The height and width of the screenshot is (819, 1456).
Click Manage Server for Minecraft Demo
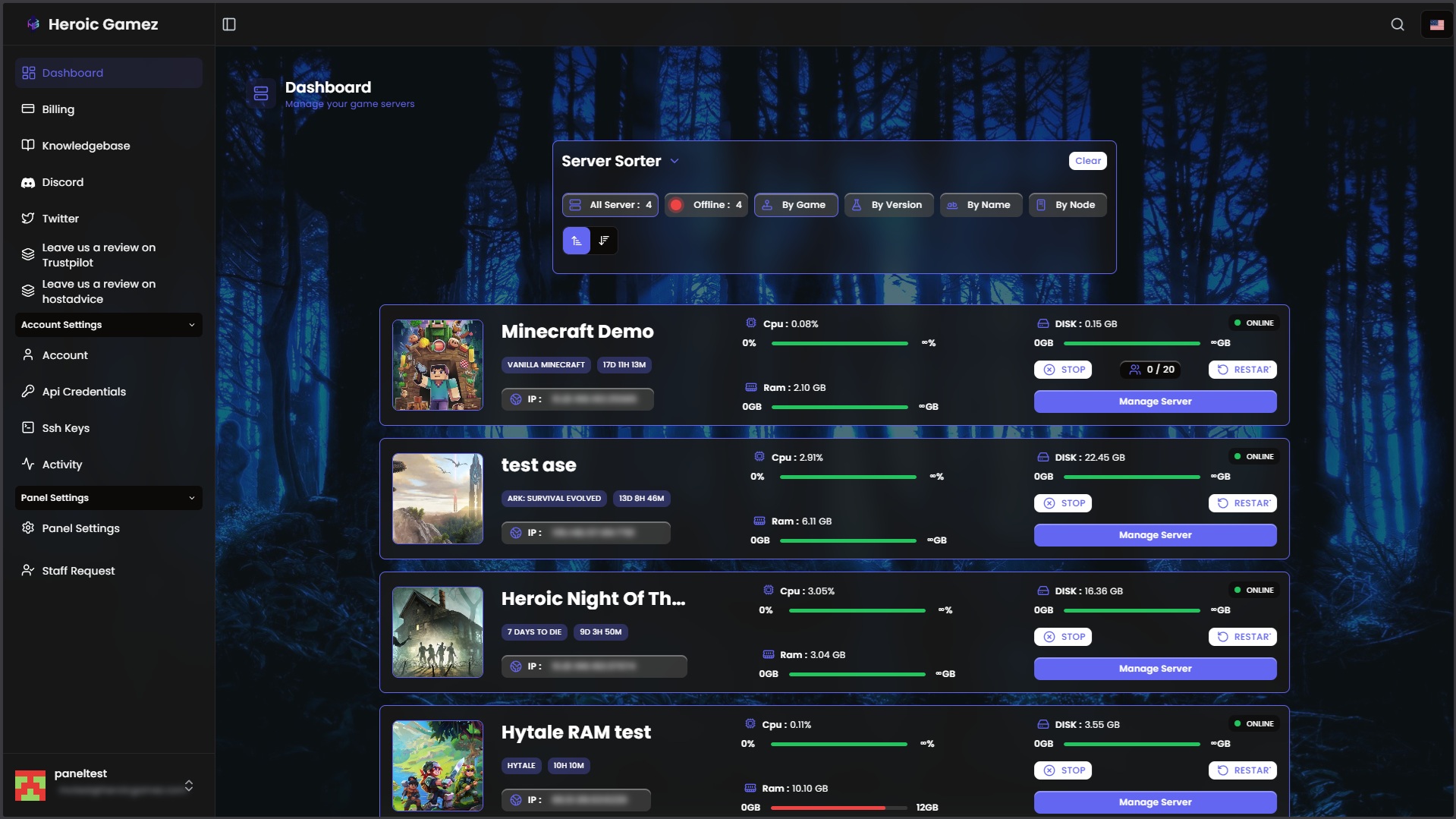point(1154,402)
